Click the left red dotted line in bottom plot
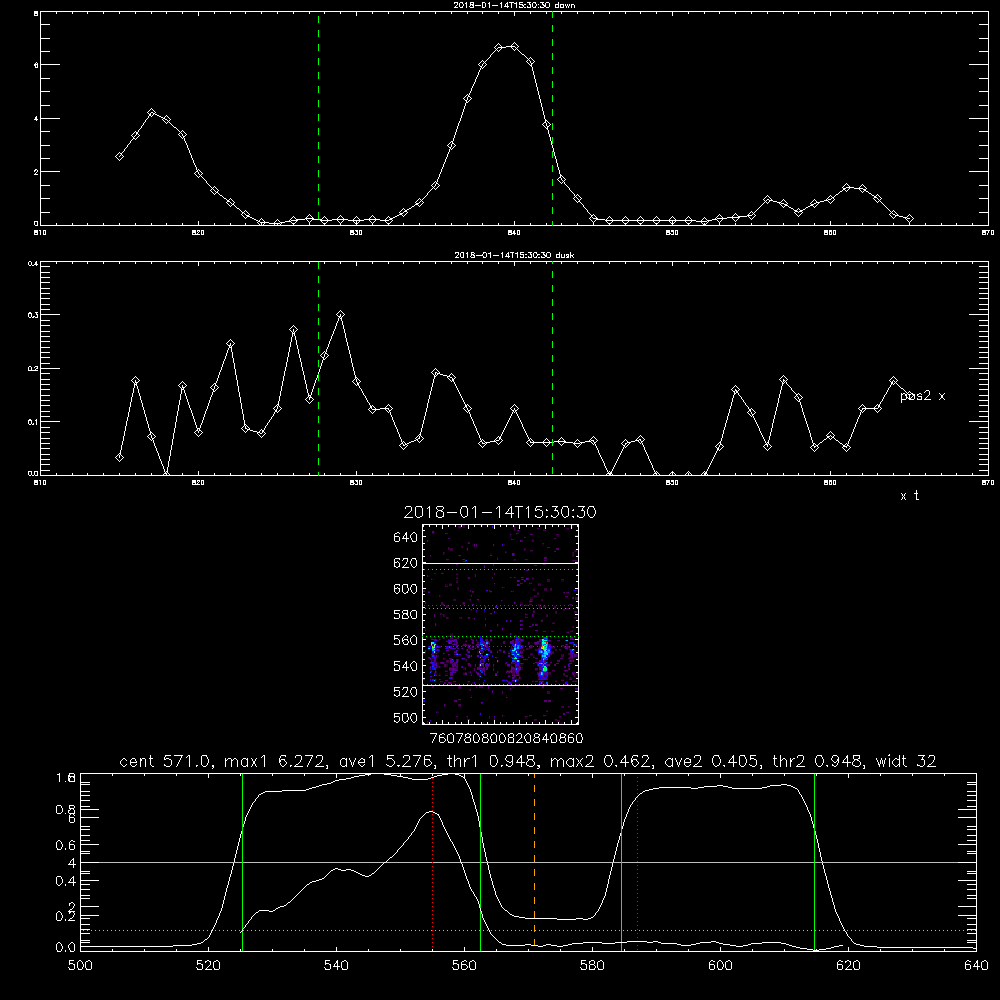 (432, 861)
